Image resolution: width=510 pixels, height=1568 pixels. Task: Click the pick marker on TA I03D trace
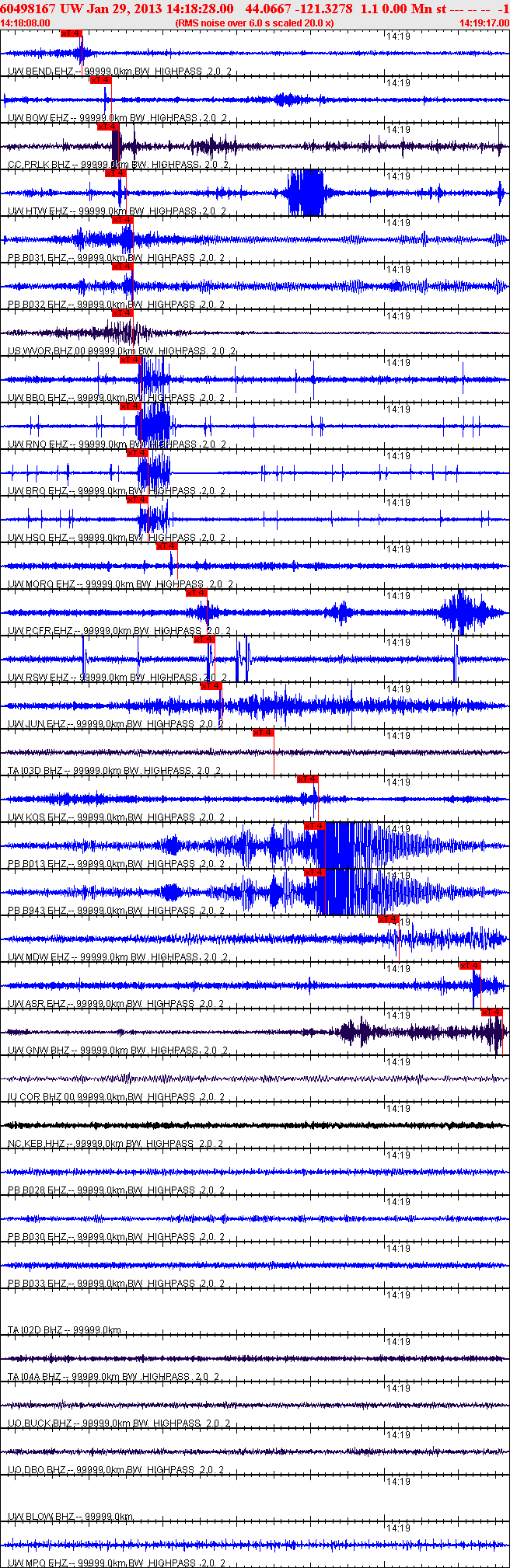264,733
